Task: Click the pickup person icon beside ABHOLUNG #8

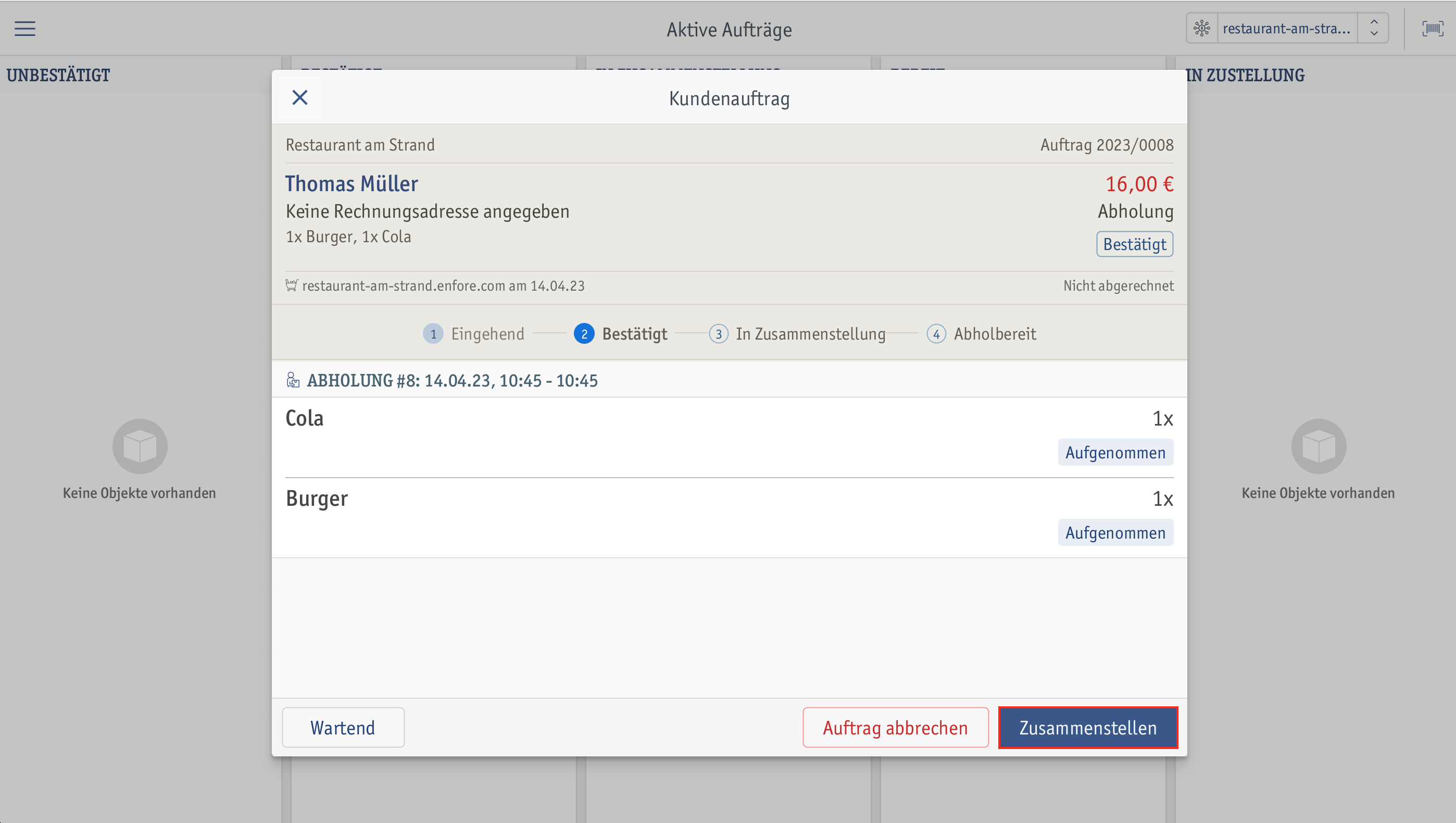Action: [x=293, y=380]
